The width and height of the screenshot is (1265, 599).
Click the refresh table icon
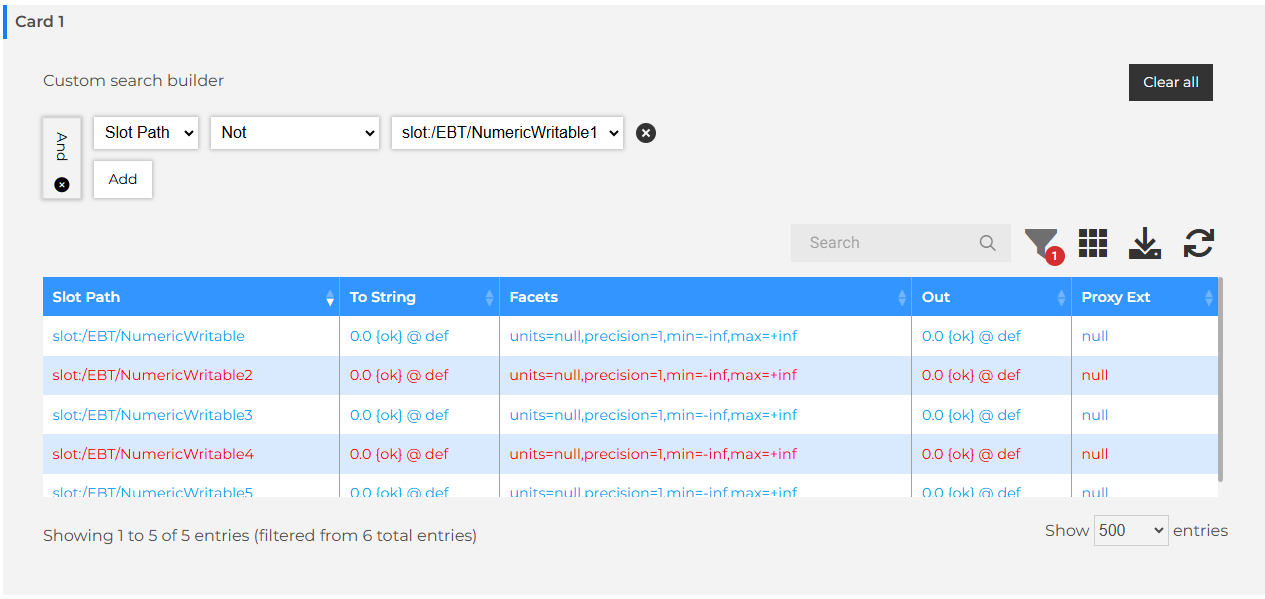(1198, 243)
